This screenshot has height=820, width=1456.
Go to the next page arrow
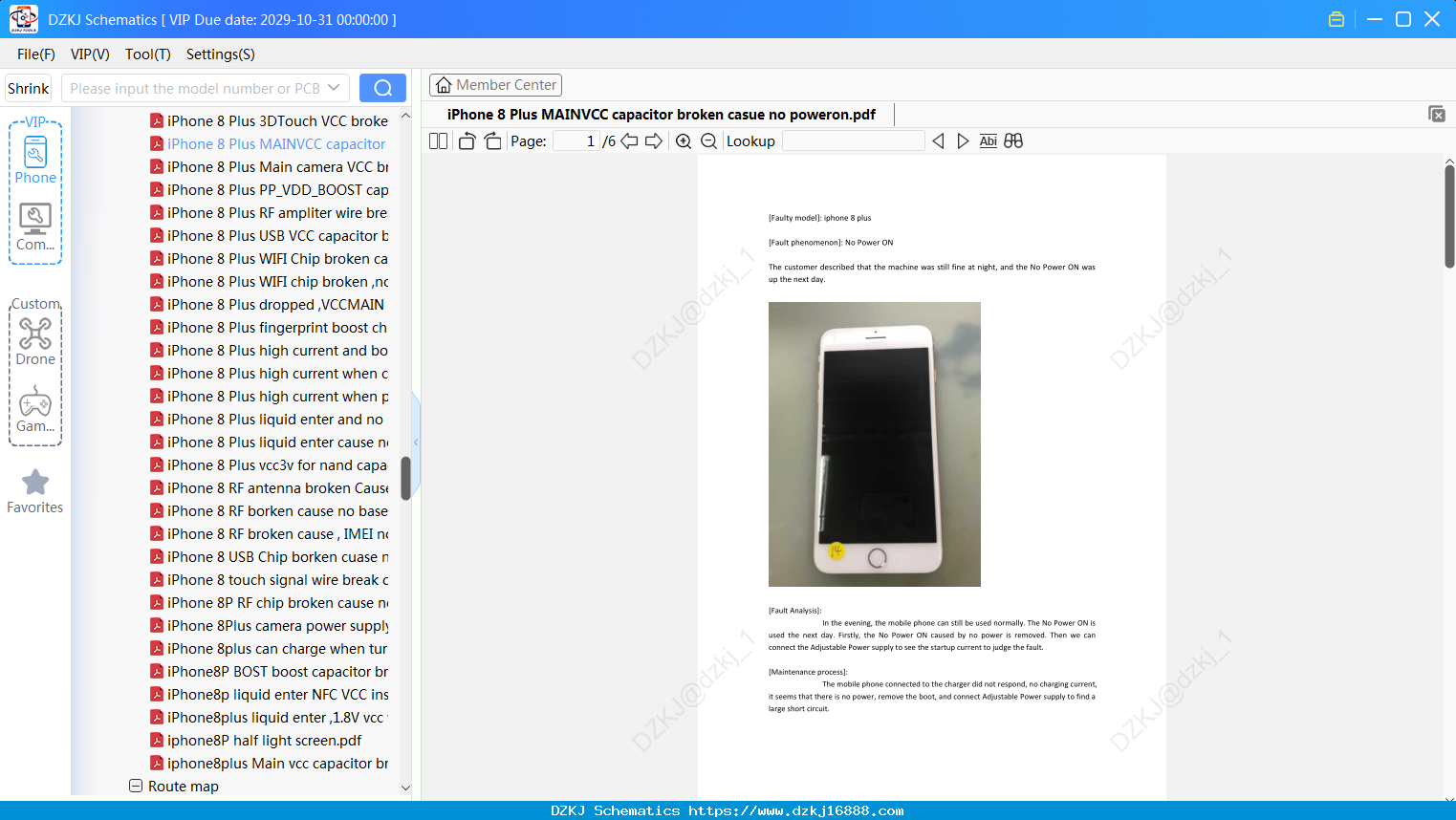tap(654, 141)
